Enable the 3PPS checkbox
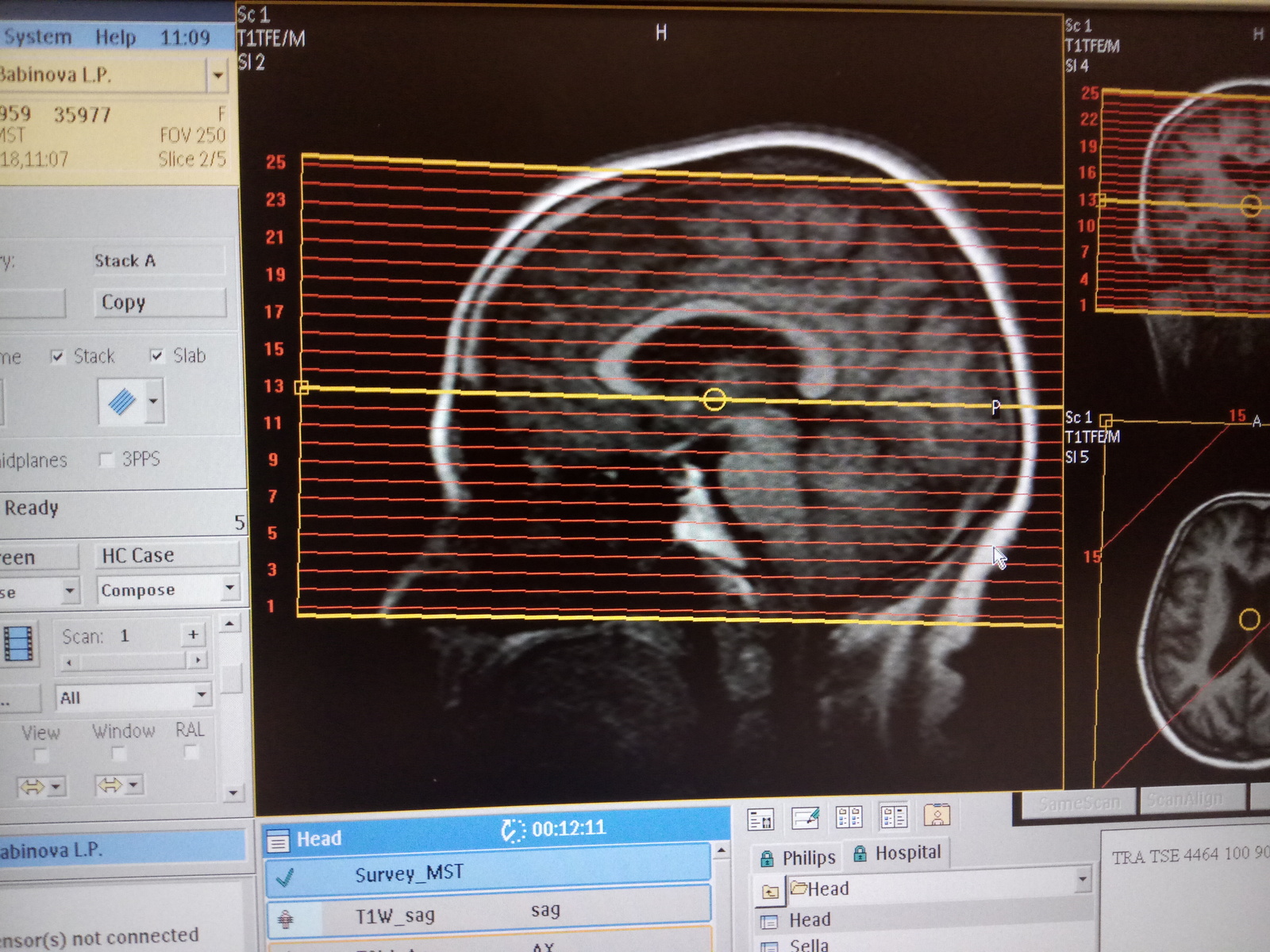Screen dimensions: 1270x952 pos(106,459)
